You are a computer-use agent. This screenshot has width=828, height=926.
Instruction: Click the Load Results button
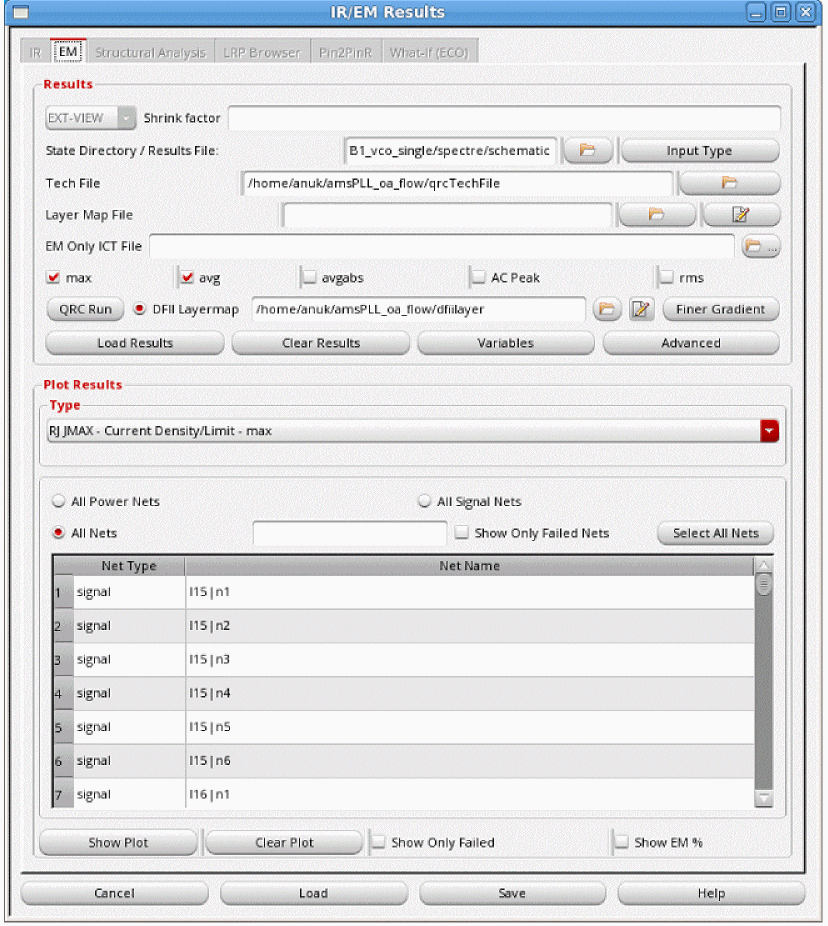tap(135, 343)
